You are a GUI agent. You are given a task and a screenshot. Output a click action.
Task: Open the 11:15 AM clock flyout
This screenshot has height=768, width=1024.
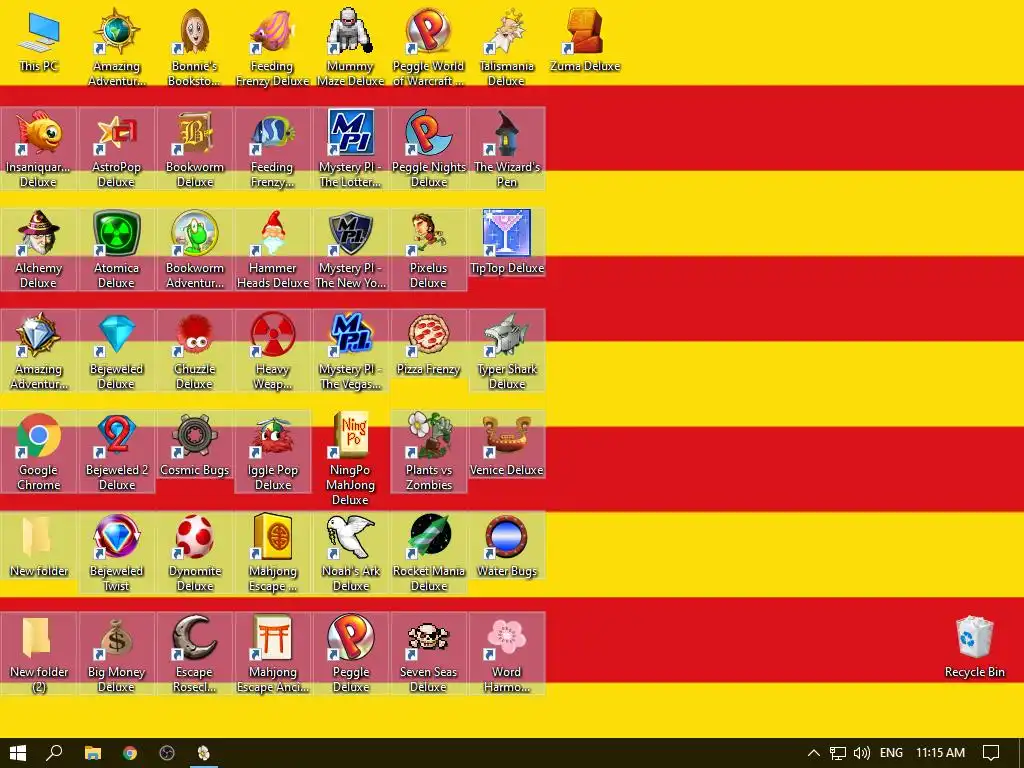(940, 753)
